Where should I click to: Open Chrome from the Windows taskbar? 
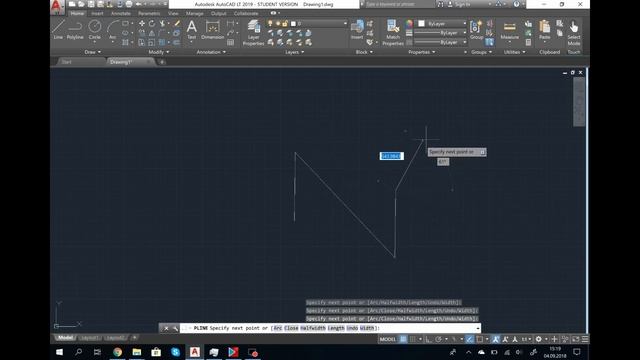118,352
